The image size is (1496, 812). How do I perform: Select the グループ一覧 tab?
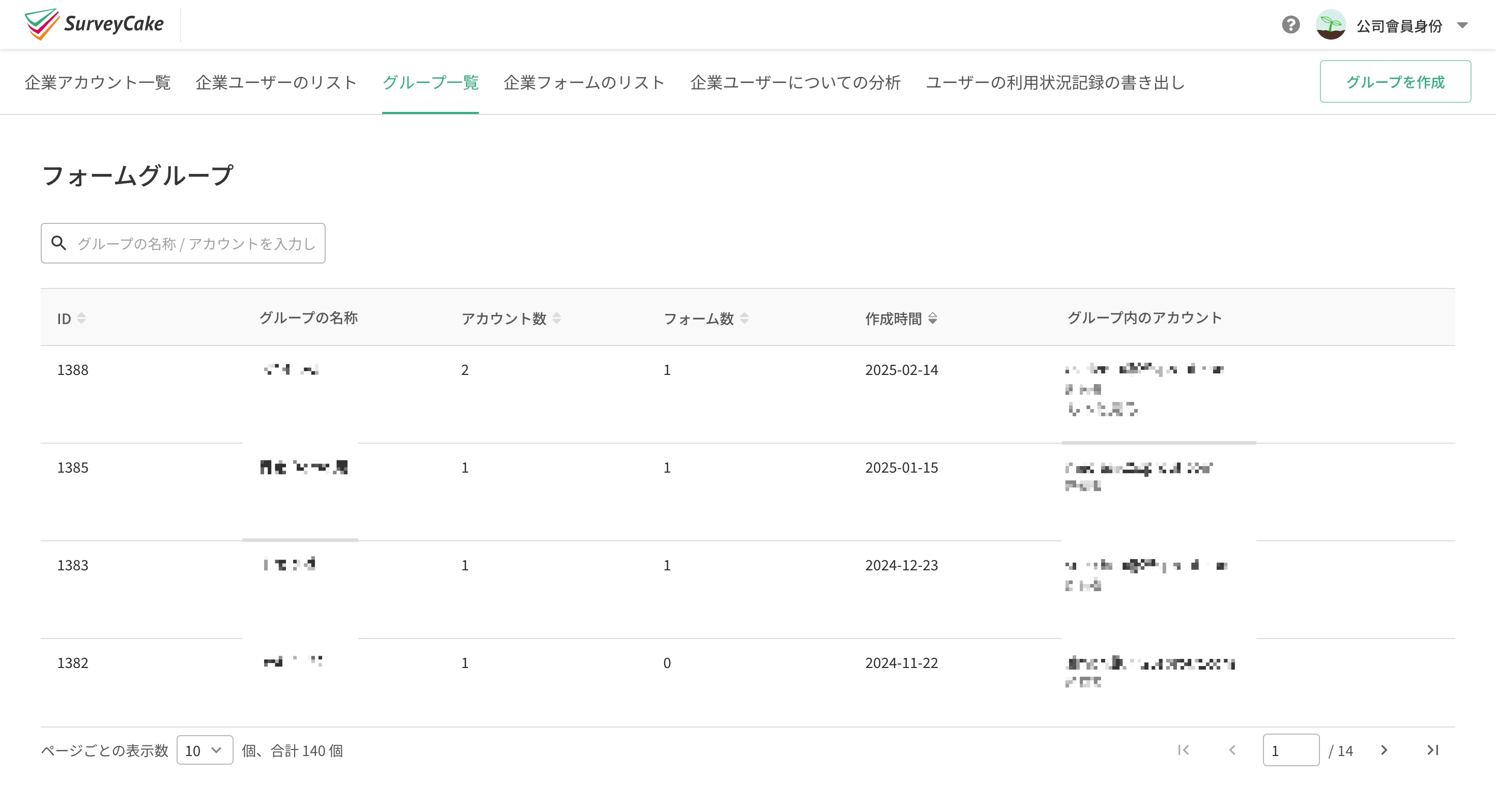click(x=430, y=82)
